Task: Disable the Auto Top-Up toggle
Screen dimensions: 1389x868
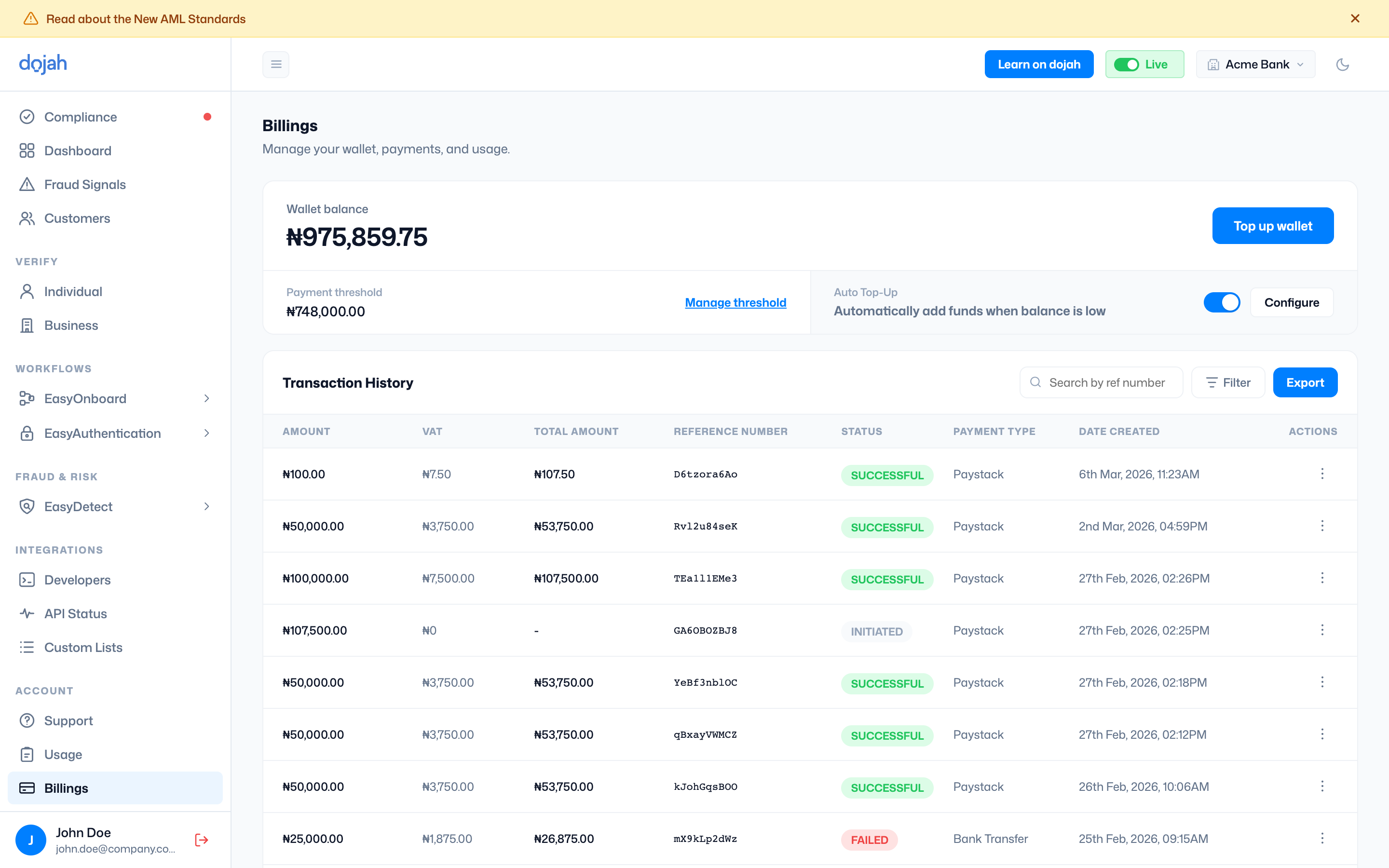Action: pyautogui.click(x=1222, y=302)
